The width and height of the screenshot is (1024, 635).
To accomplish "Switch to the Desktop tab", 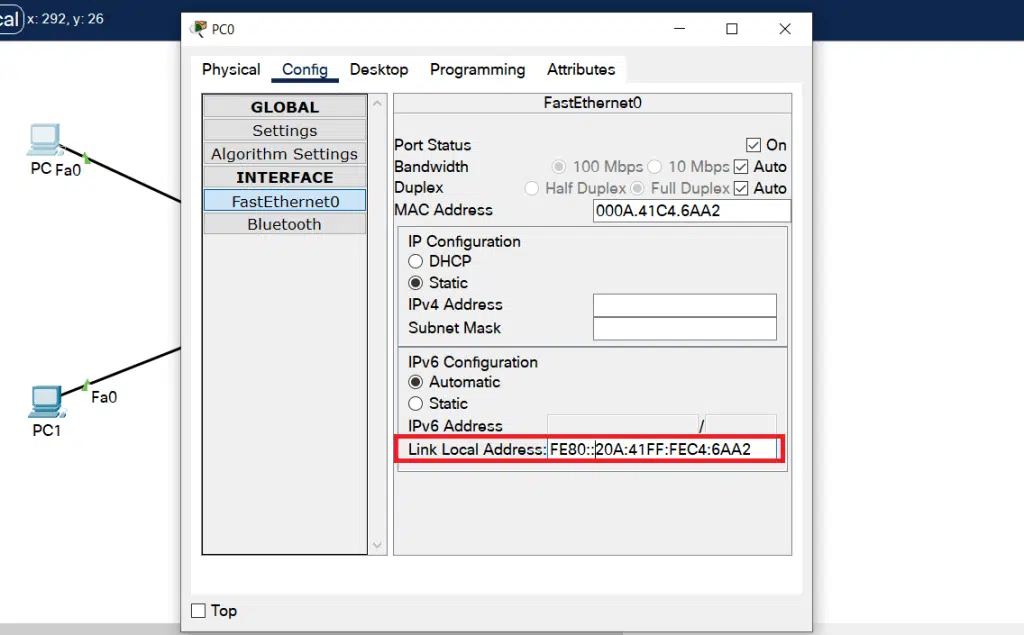I will (x=379, y=69).
